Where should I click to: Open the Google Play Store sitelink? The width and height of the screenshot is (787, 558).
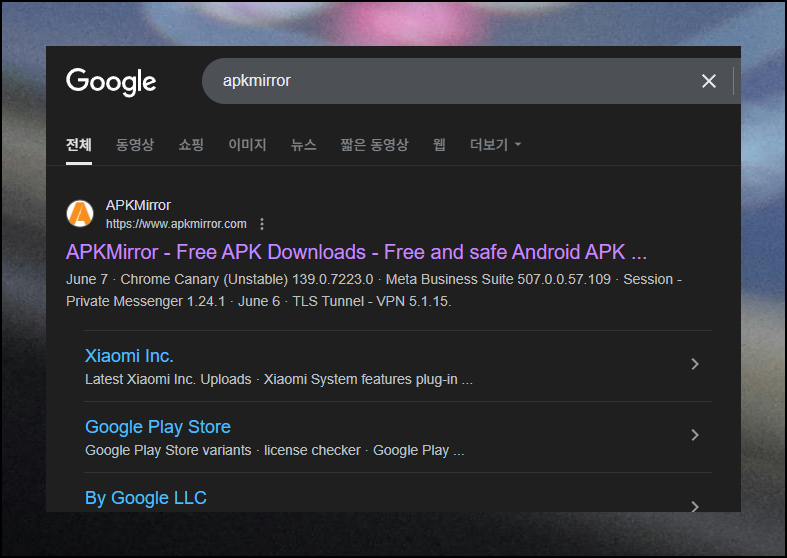(158, 427)
